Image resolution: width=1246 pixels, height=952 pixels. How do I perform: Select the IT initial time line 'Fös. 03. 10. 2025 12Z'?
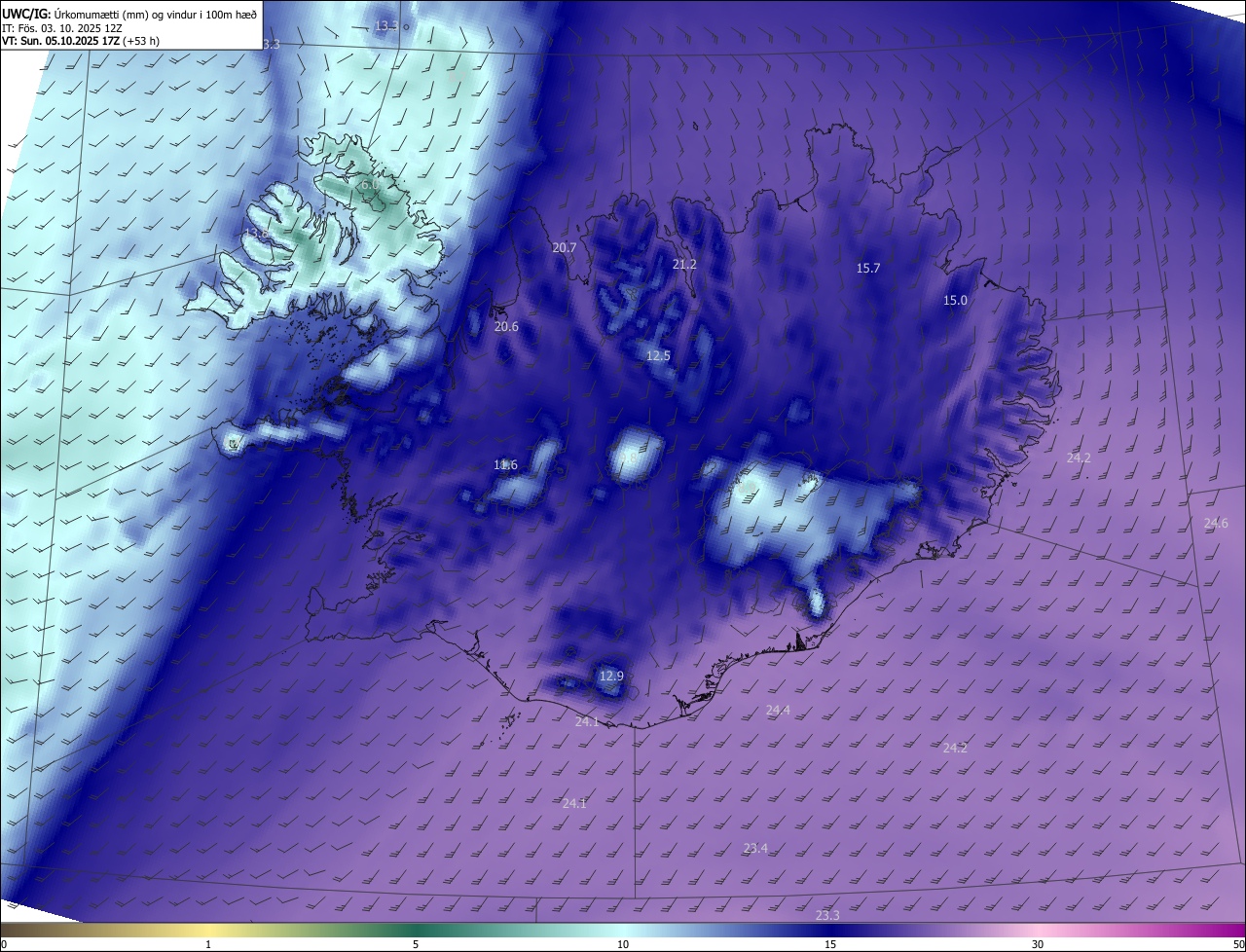(x=71, y=28)
